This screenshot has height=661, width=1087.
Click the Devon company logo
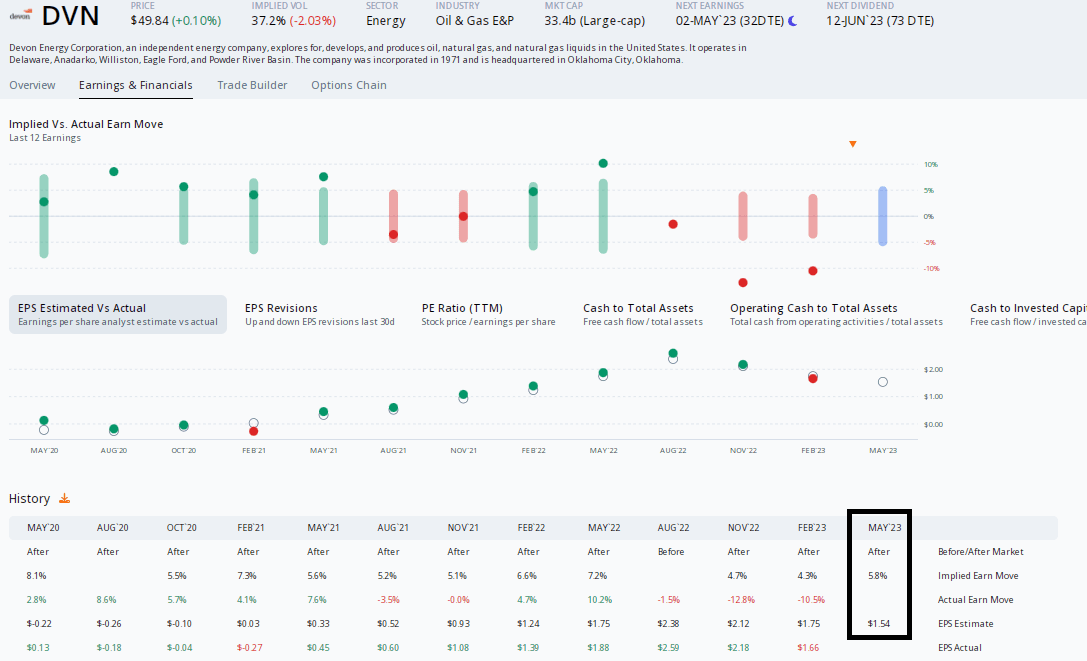click(20, 15)
